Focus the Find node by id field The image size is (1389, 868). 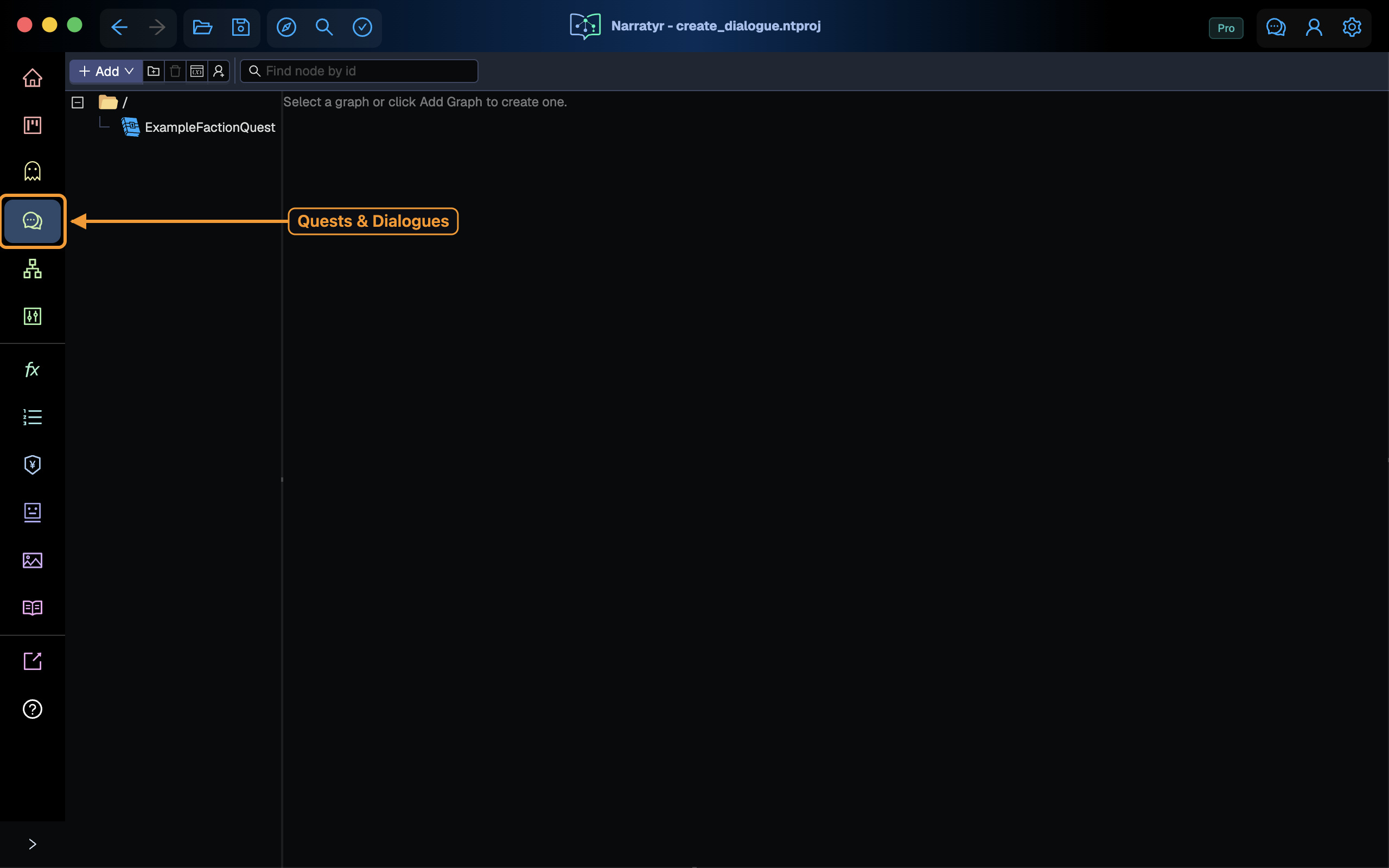coord(359,71)
